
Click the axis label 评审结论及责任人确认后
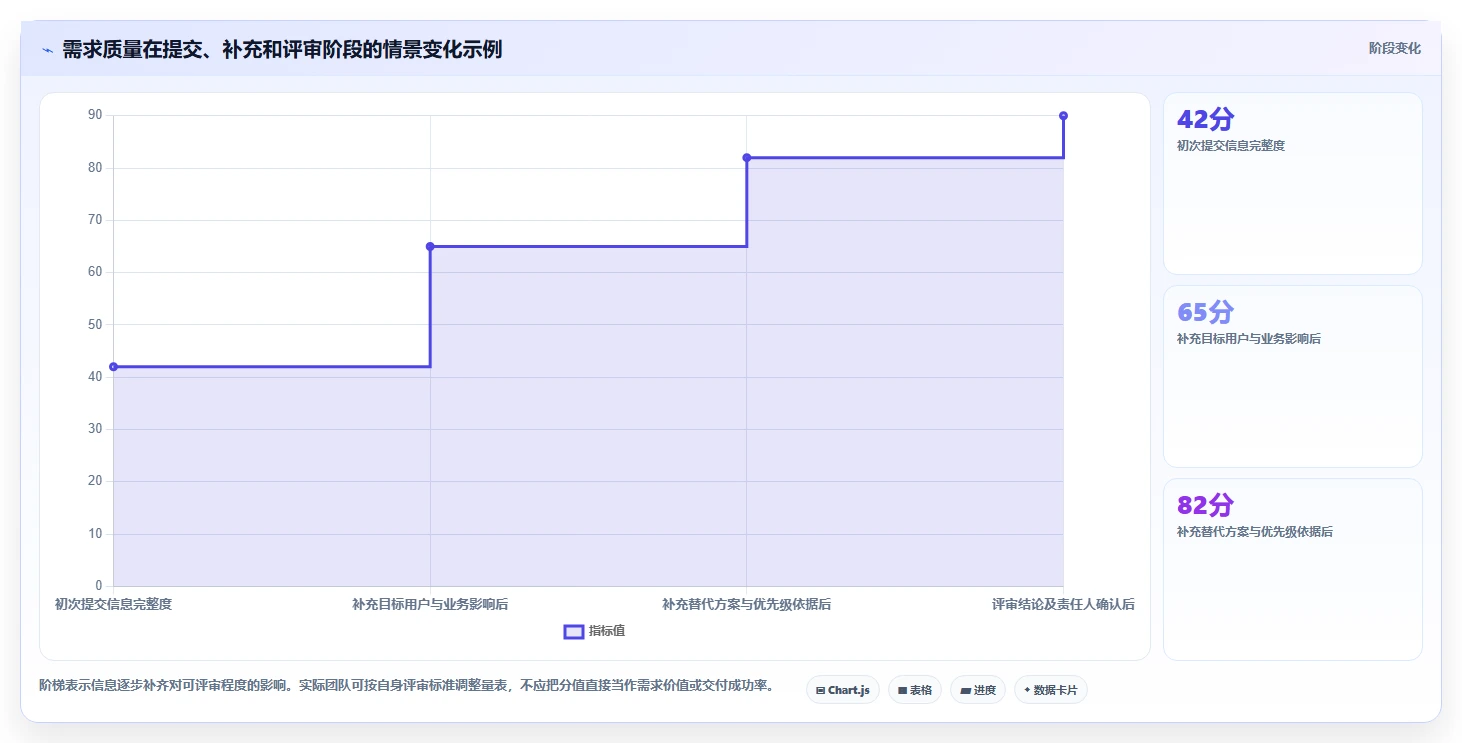(1063, 604)
